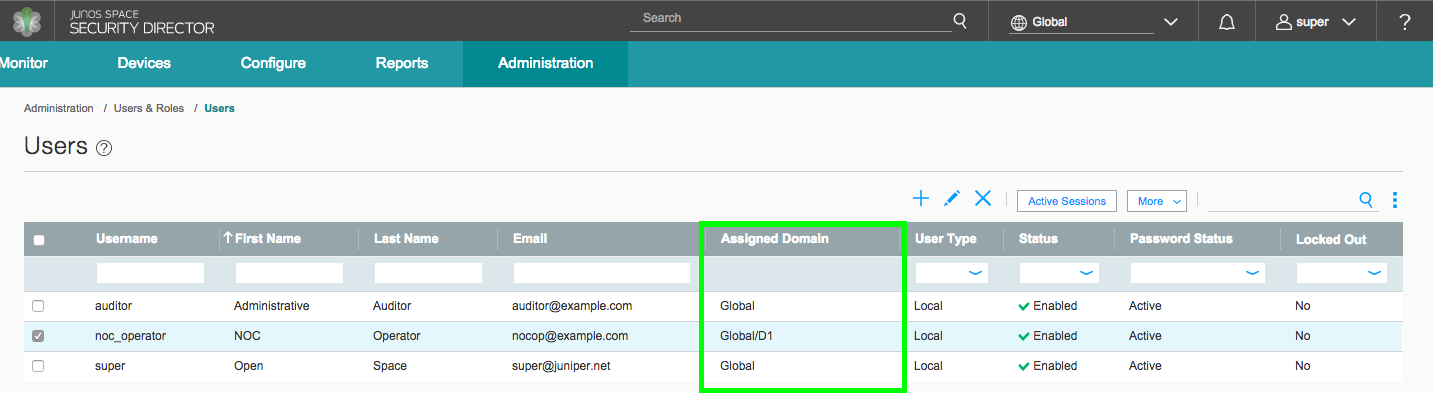Click the table search magnifier icon
The width and height of the screenshot is (1433, 393).
click(1366, 200)
